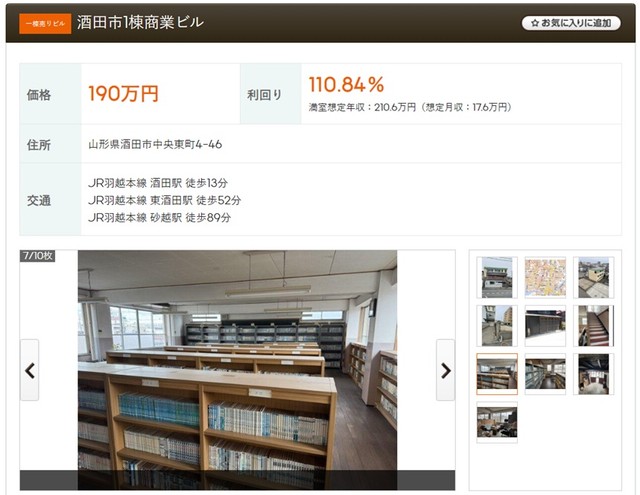
Task: Open the library aisle thumbnail
Action: 545,374
